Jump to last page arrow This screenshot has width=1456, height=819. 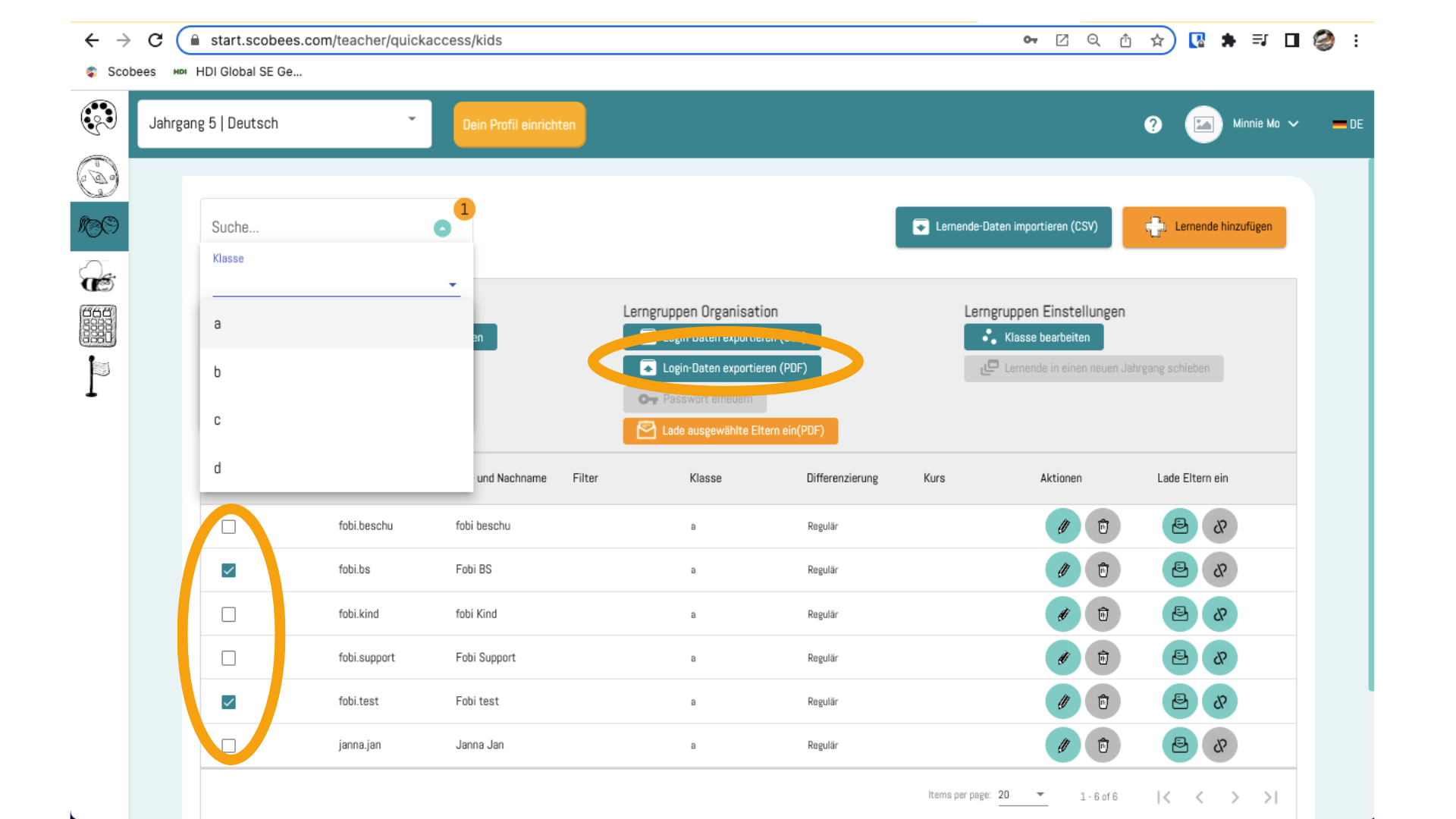[x=1271, y=797]
